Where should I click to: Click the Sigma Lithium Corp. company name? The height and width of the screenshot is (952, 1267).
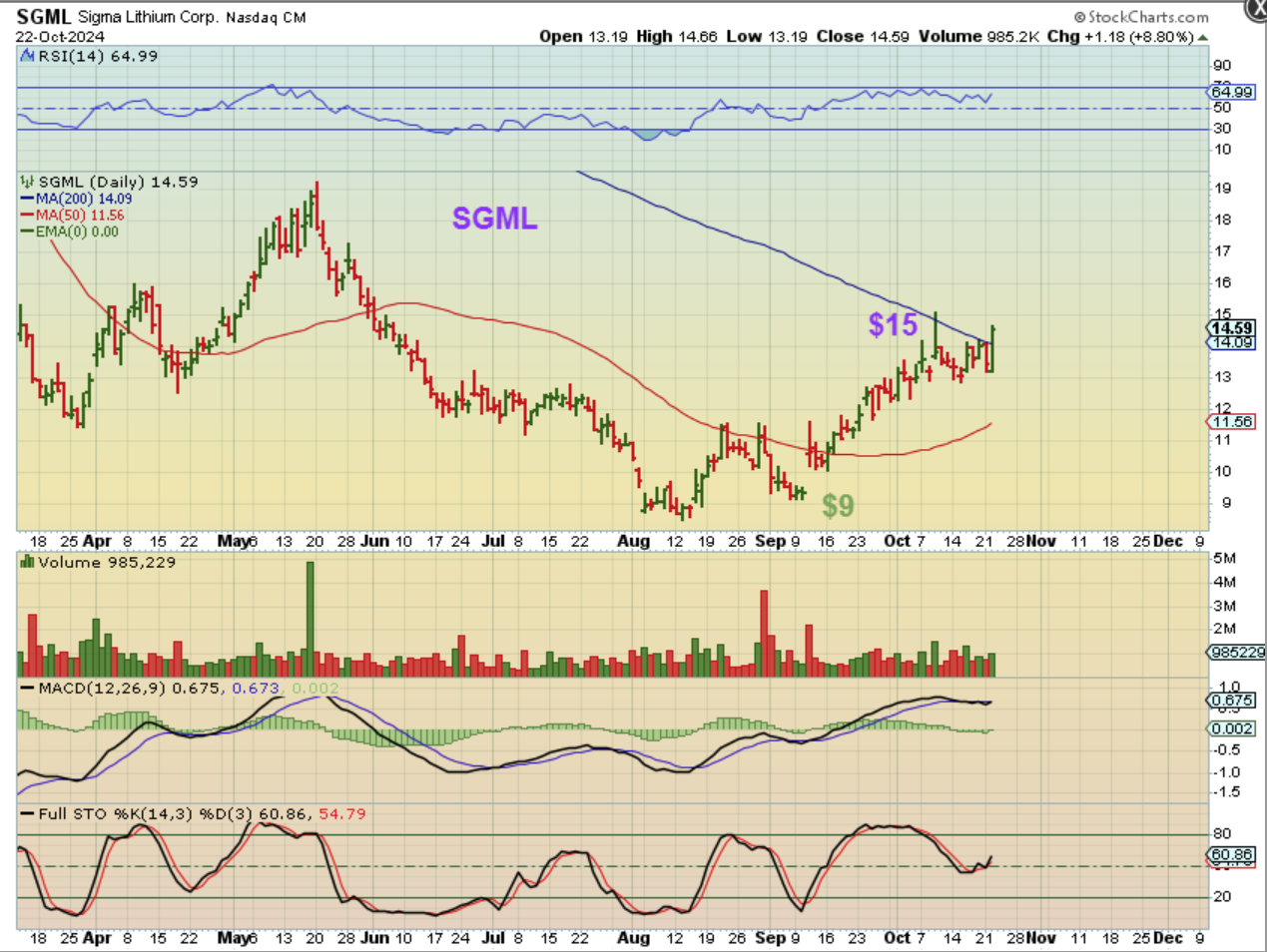pyautogui.click(x=148, y=17)
